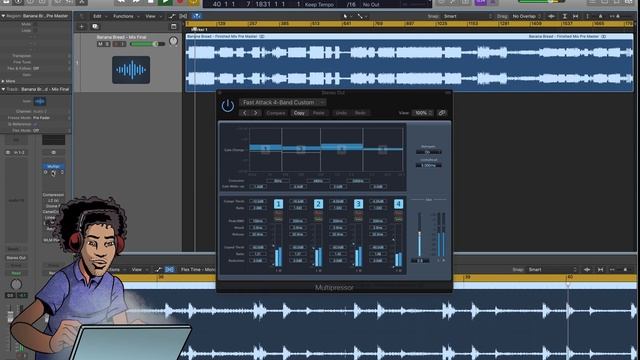Open the Snap Smart dropdown in tracks area
Screen dimensions: 640x360
click(x=468, y=16)
